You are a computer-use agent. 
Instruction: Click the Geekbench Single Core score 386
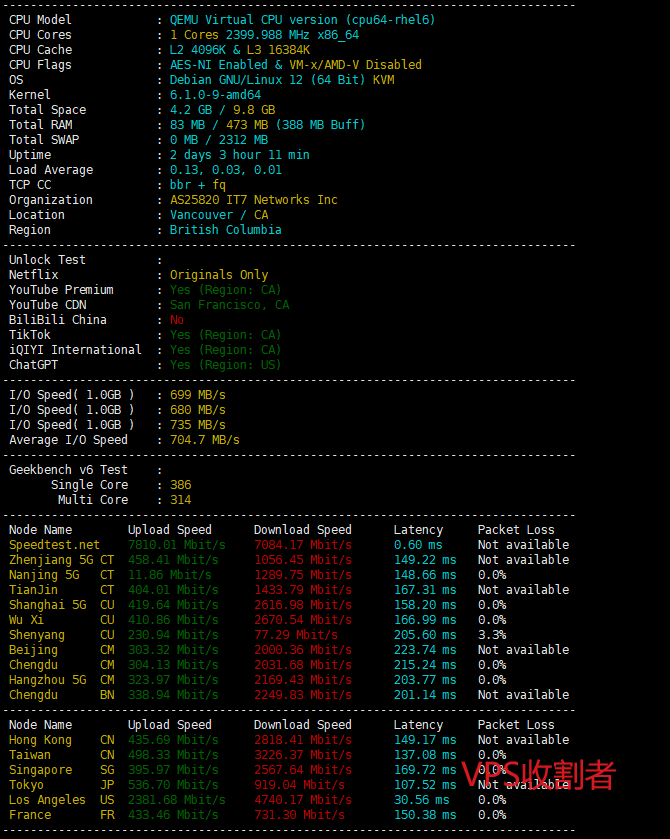180,485
